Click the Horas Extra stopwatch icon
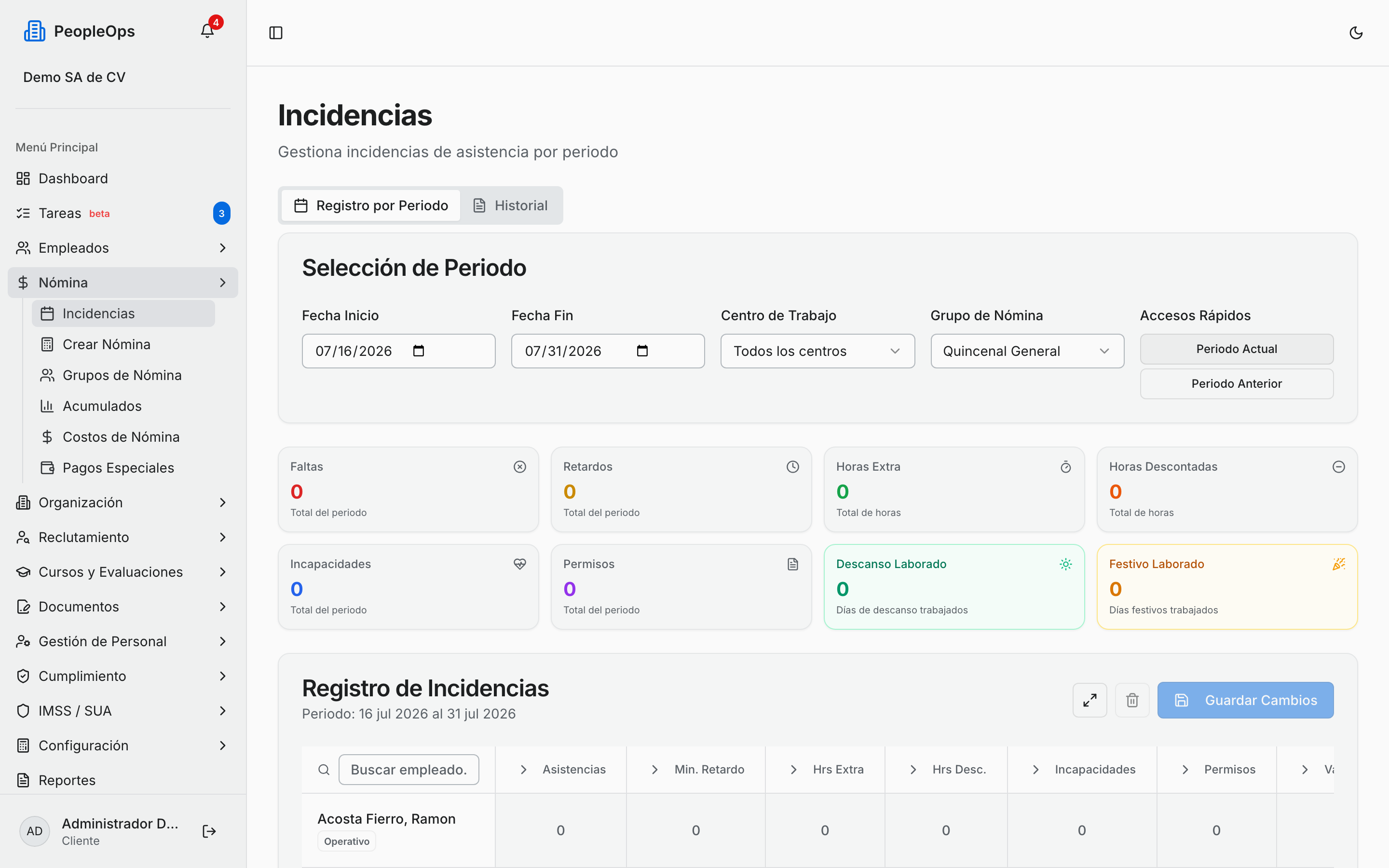The width and height of the screenshot is (1389, 868). pos(1065,467)
